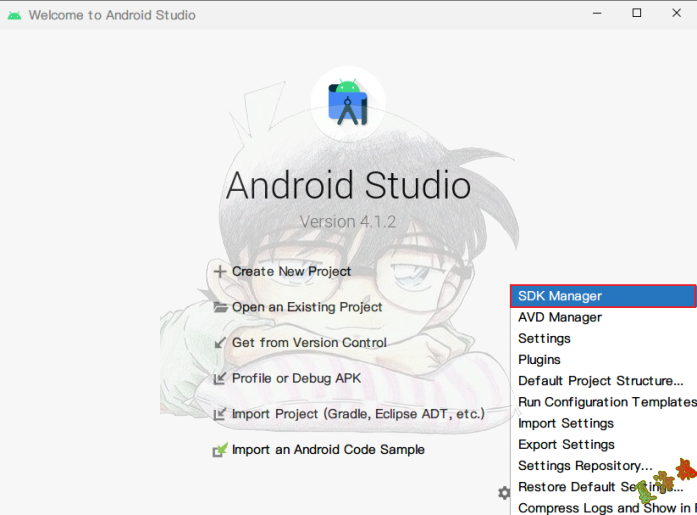Screen dimensions: 697x515
Task: Click the Get from Version Control arrow icon
Action: point(220,343)
